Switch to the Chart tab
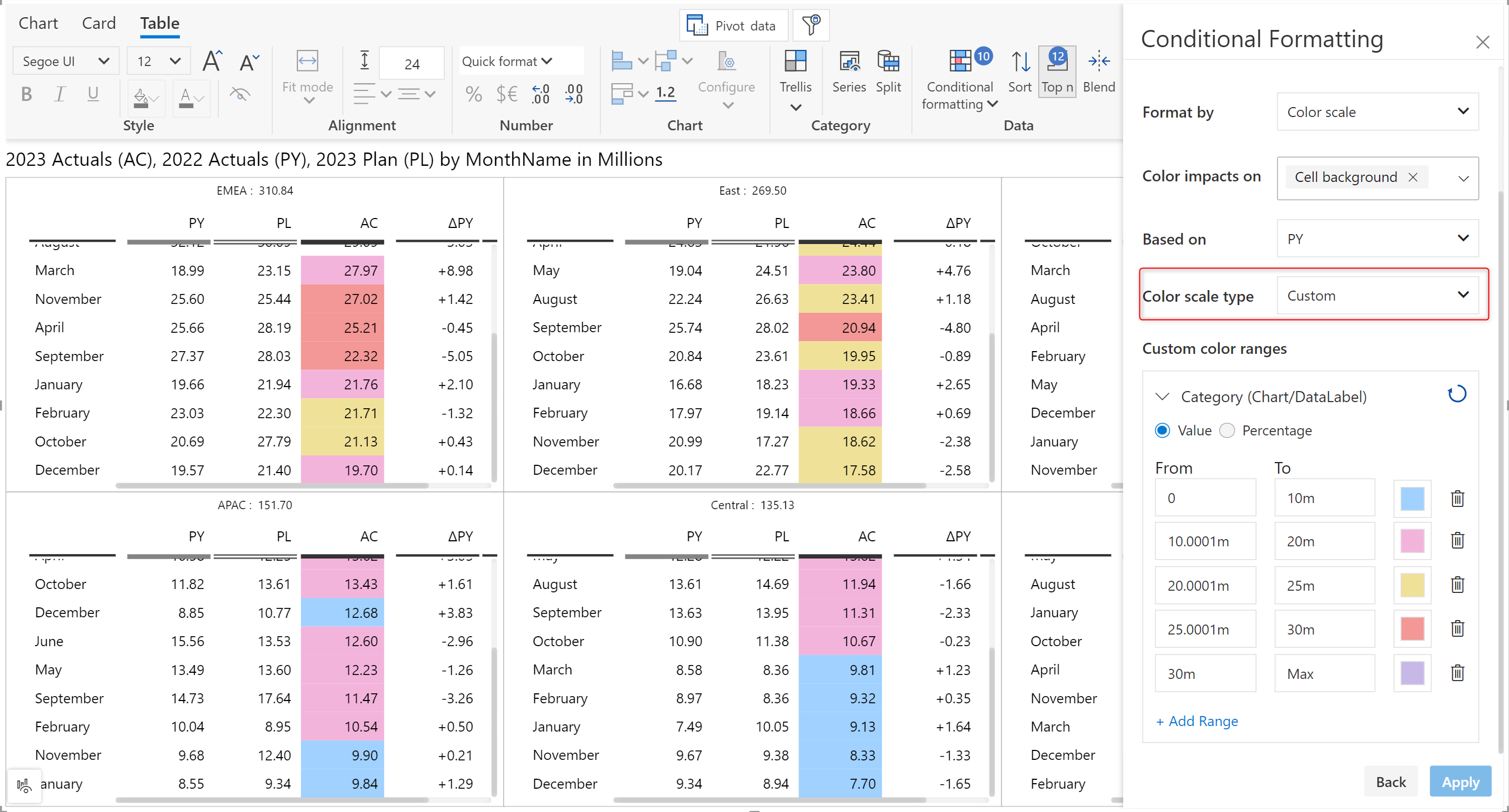The image size is (1509, 812). coord(38,23)
